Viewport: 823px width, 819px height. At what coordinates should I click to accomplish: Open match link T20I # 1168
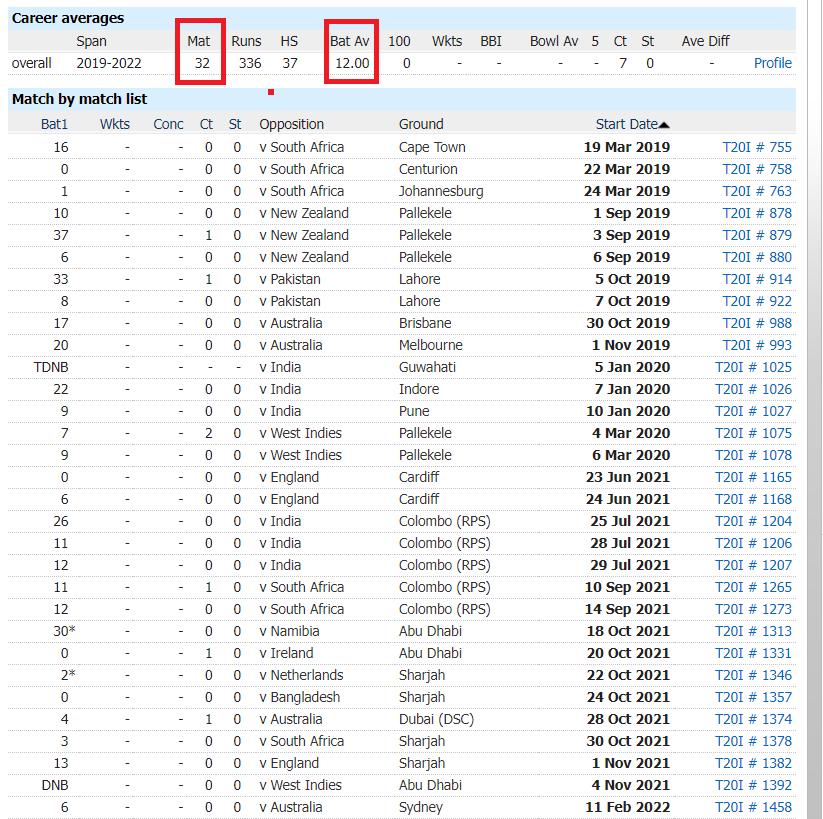(753, 500)
